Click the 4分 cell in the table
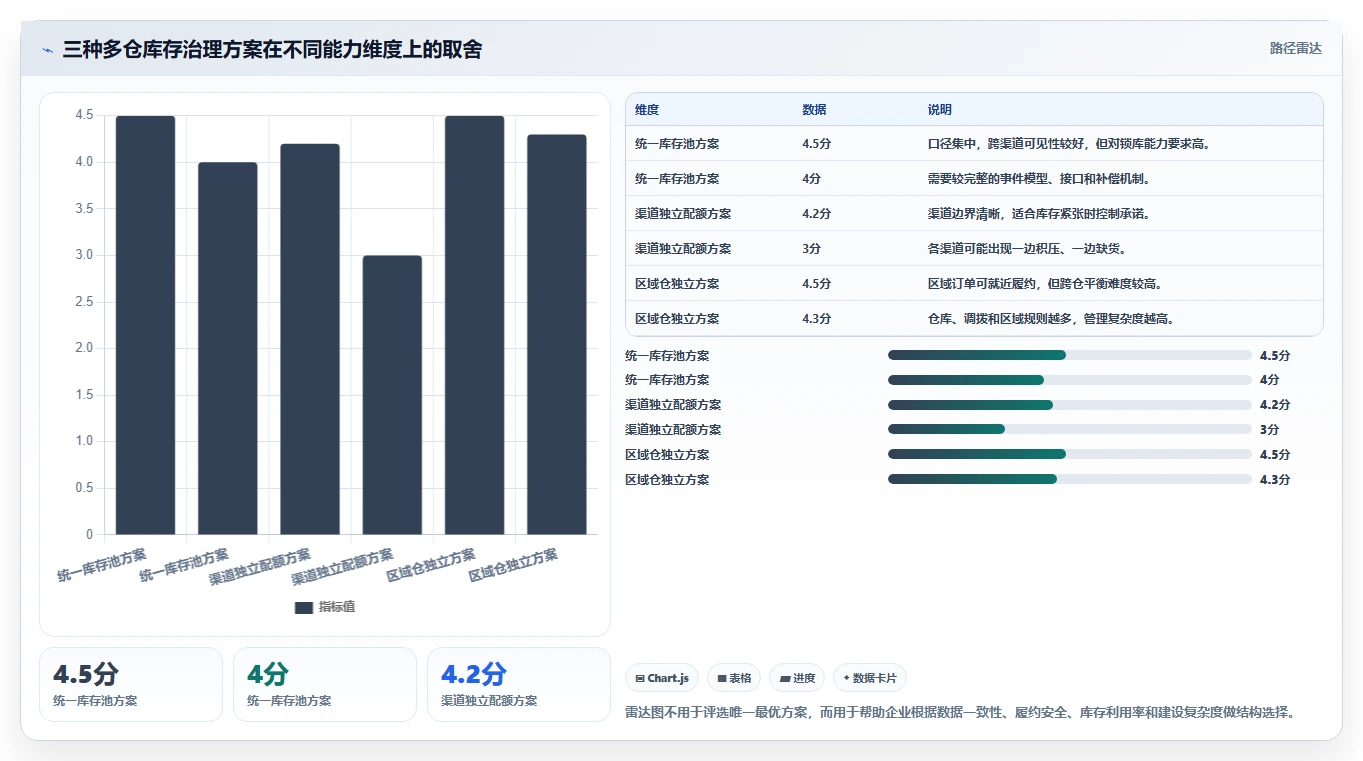This screenshot has height=761, width=1363. (x=811, y=179)
